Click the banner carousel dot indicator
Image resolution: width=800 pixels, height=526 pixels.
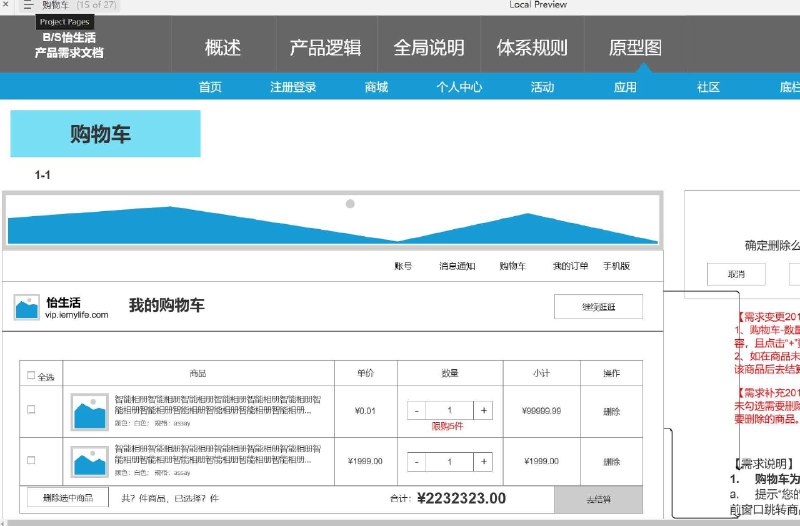tap(350, 204)
